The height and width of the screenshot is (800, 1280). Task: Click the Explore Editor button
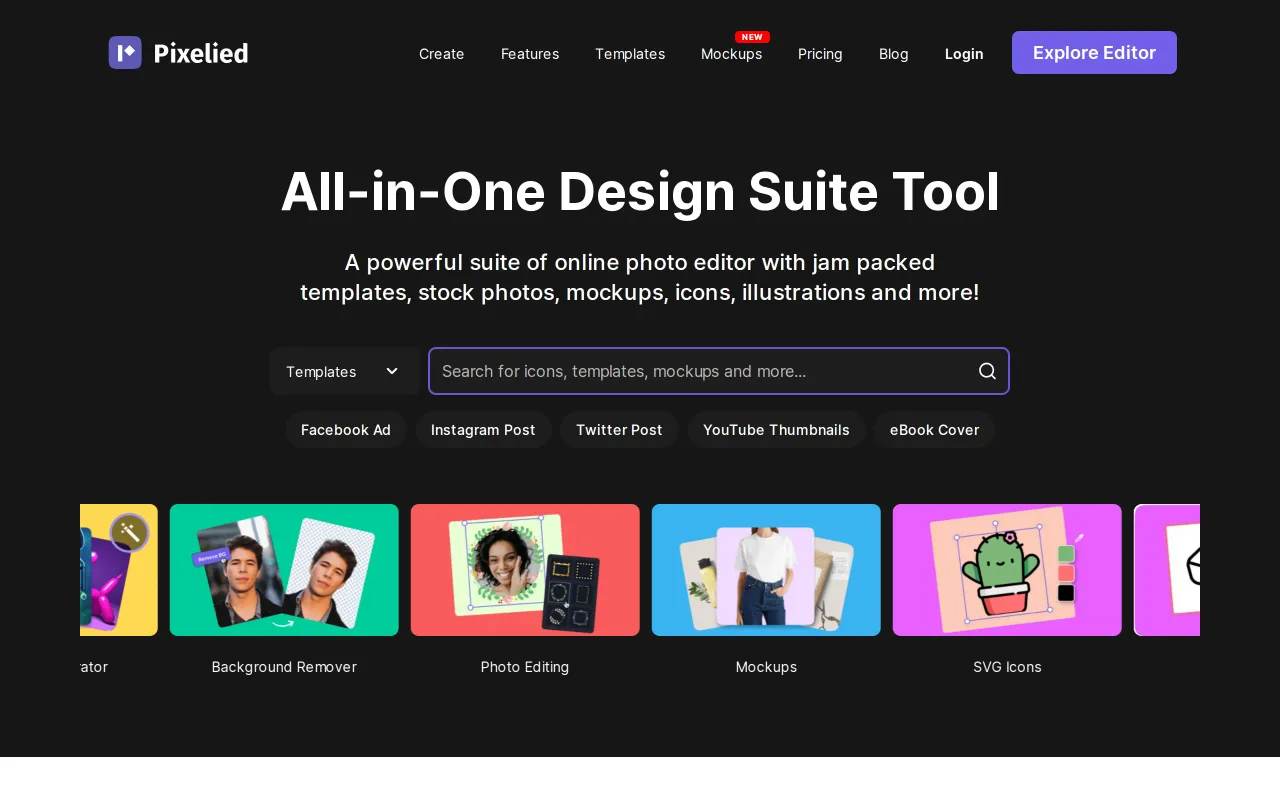1094,53
